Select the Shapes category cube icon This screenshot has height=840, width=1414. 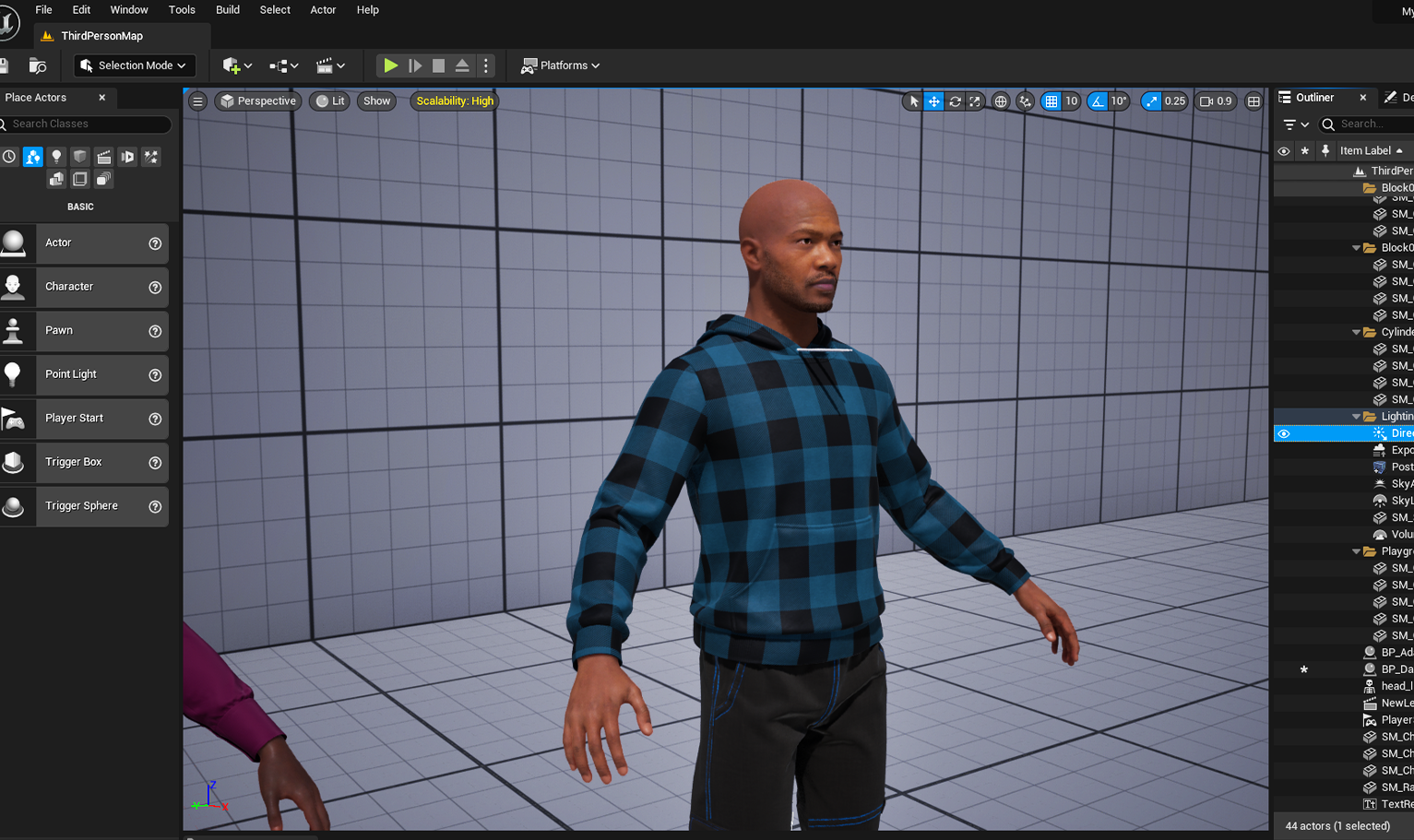coord(80,157)
